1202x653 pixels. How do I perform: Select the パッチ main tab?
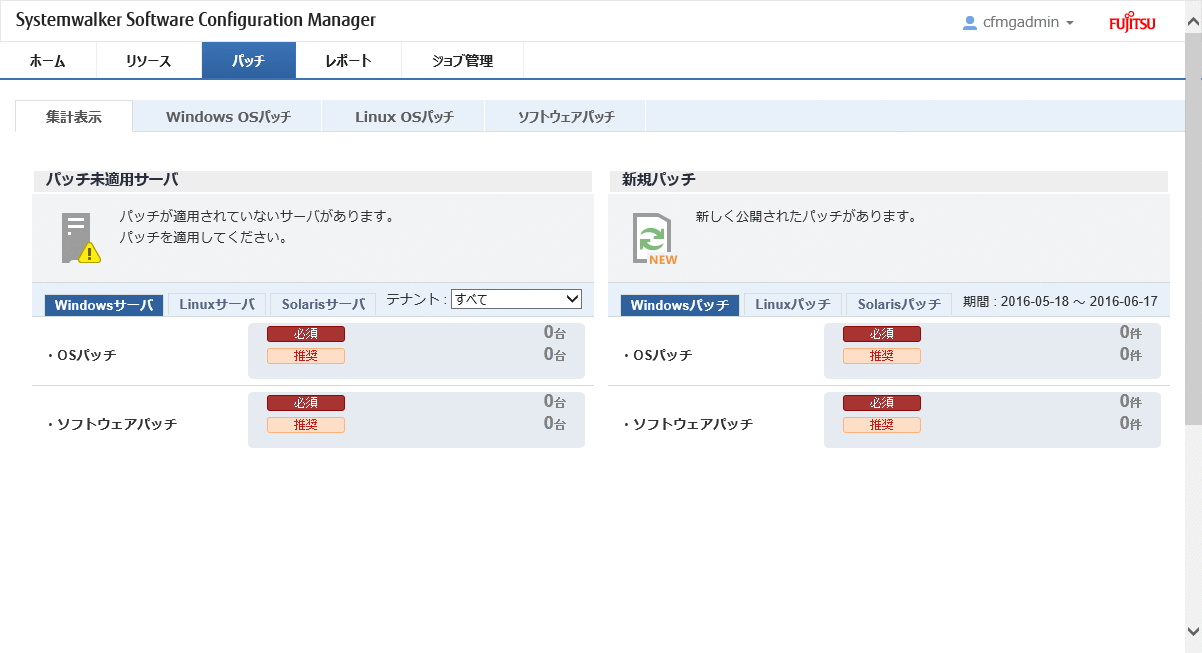coord(249,61)
